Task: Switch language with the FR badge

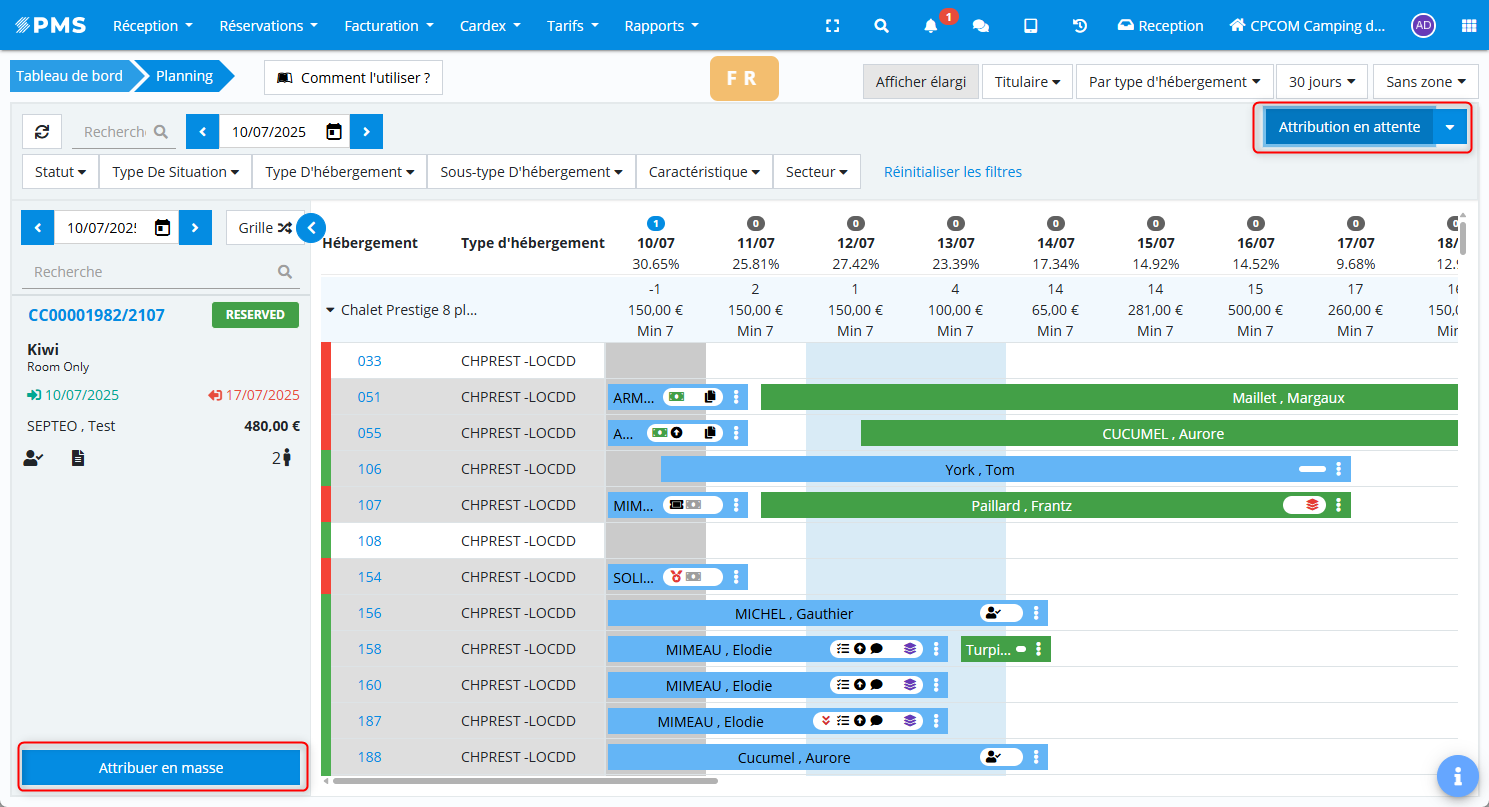Action: click(743, 78)
